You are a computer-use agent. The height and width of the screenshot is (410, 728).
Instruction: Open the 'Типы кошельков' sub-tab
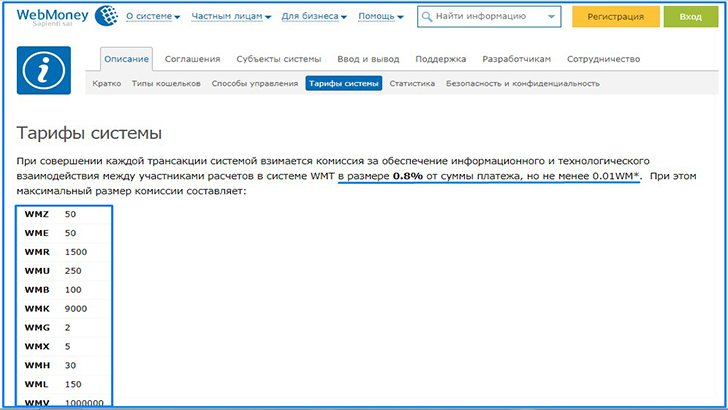166,84
